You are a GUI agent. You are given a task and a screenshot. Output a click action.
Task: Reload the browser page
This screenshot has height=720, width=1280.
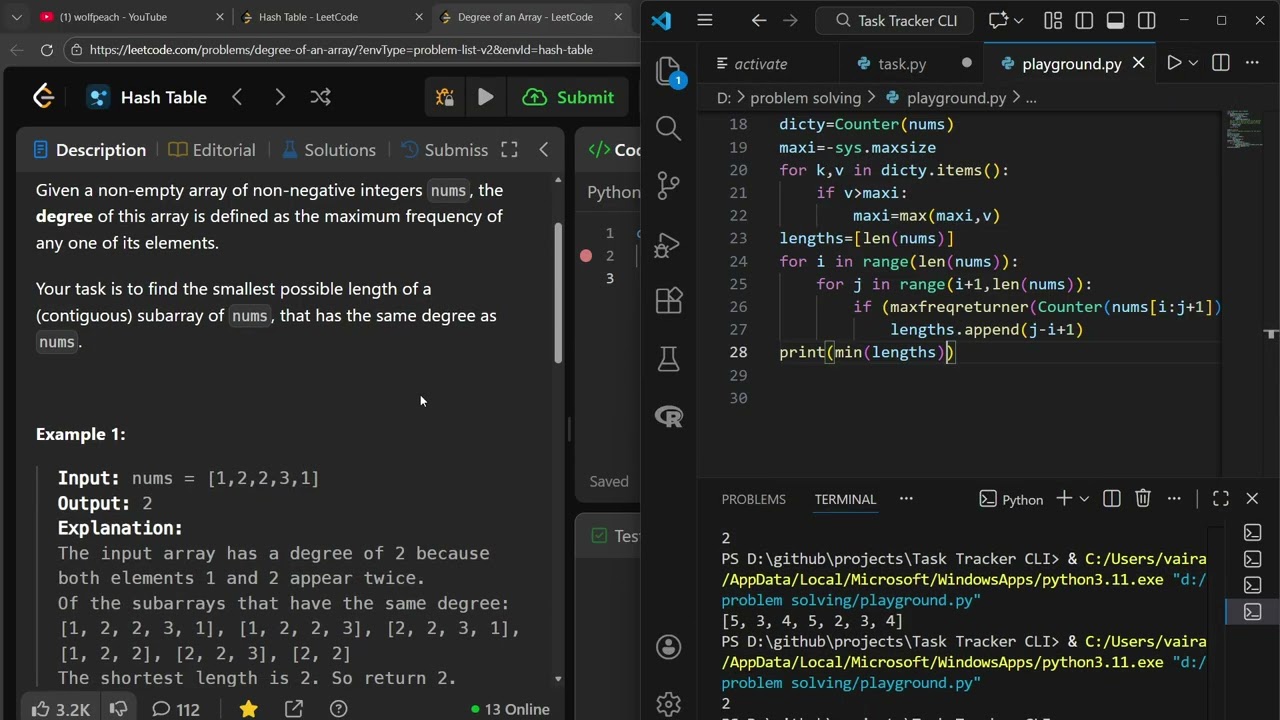tap(47, 50)
